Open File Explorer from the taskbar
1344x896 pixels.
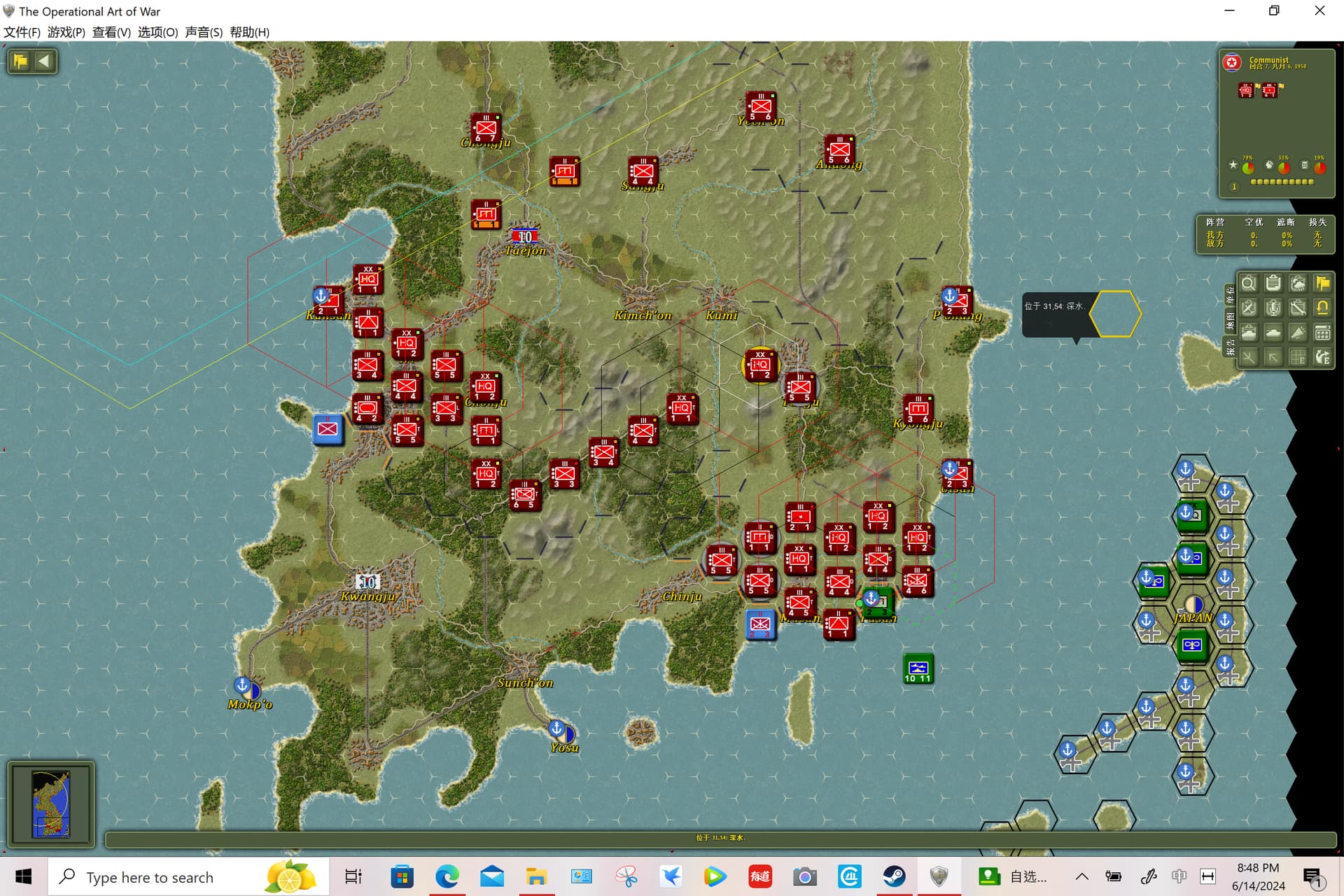tap(537, 876)
